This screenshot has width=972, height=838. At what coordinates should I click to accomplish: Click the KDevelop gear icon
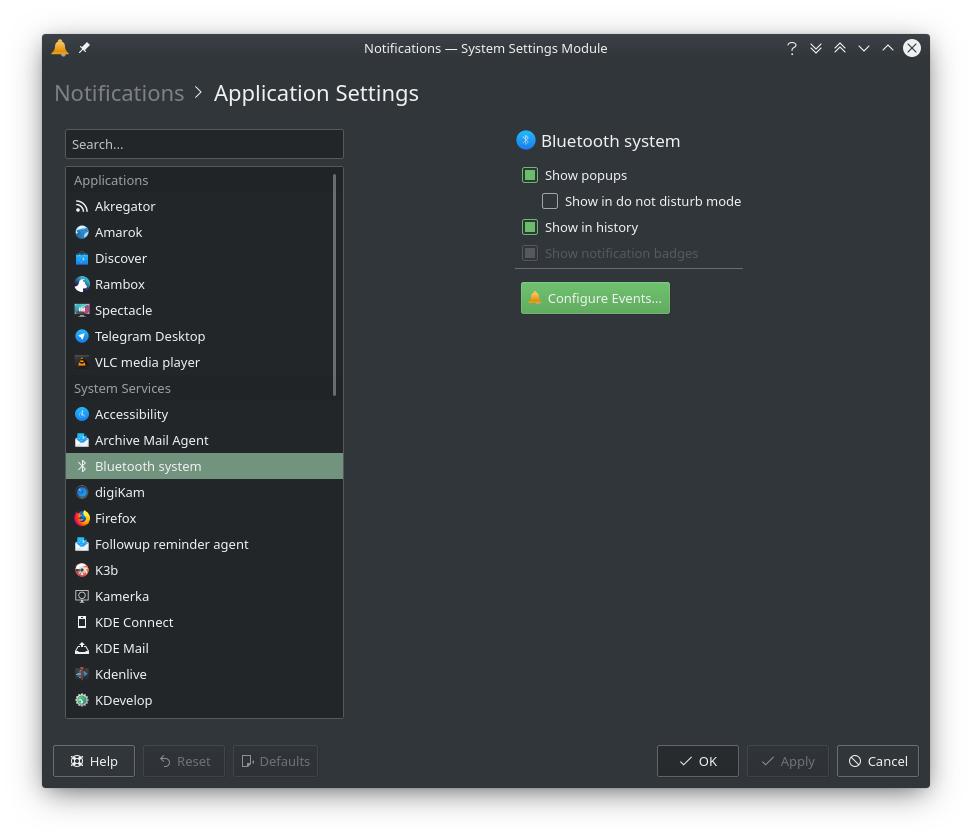pyautogui.click(x=82, y=701)
